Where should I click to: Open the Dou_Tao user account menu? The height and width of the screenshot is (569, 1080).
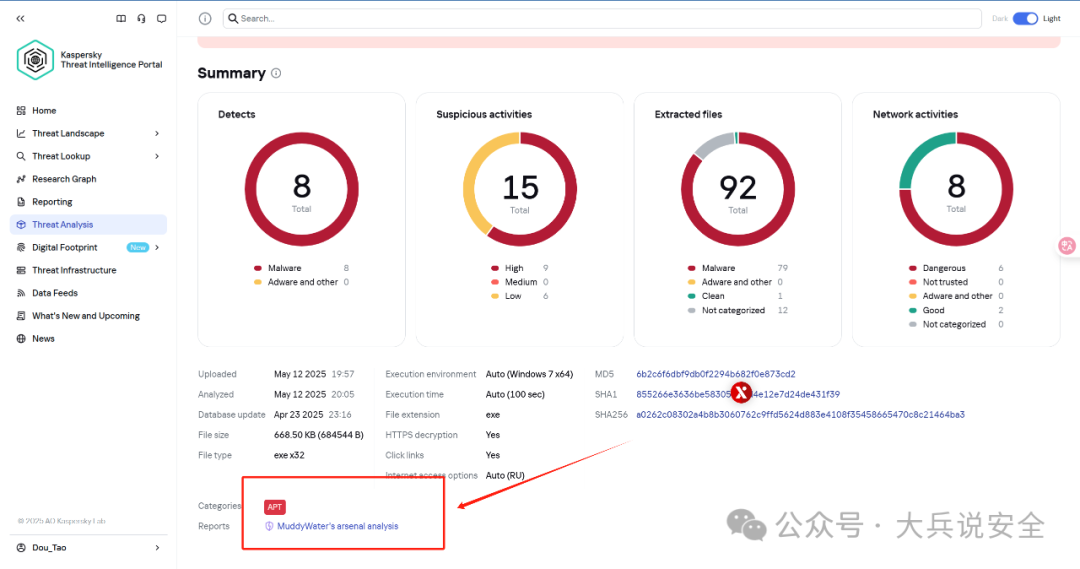(x=88, y=547)
